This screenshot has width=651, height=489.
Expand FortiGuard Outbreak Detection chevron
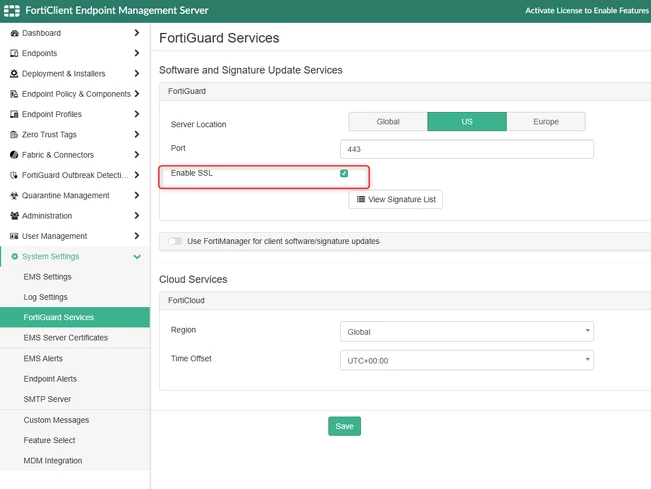pyautogui.click(x=137, y=175)
